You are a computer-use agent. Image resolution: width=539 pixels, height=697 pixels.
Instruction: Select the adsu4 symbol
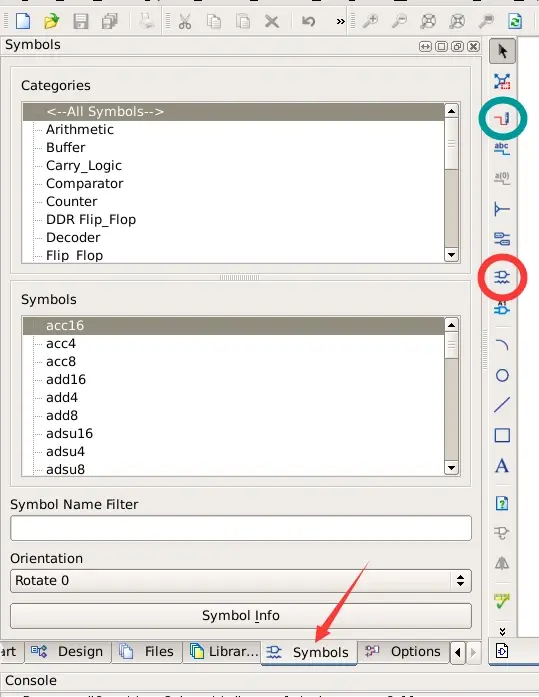(65, 452)
